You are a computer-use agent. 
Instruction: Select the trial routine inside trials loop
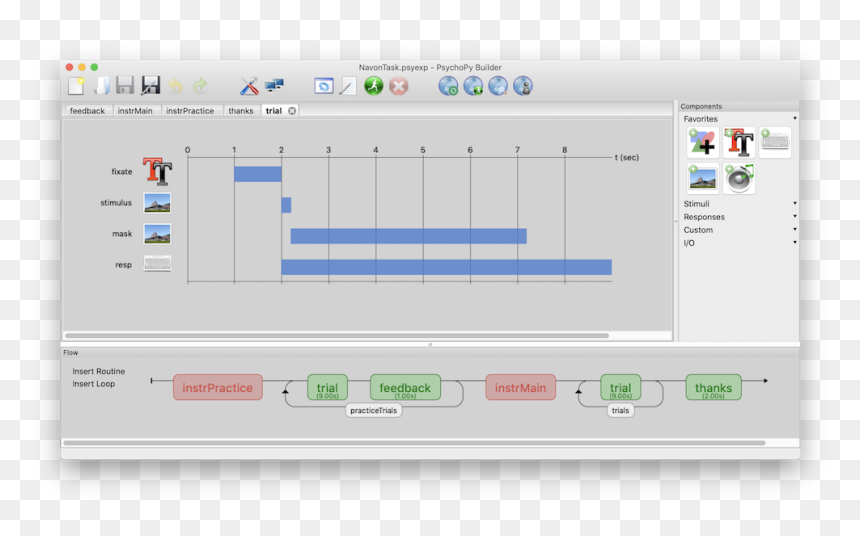coord(620,387)
